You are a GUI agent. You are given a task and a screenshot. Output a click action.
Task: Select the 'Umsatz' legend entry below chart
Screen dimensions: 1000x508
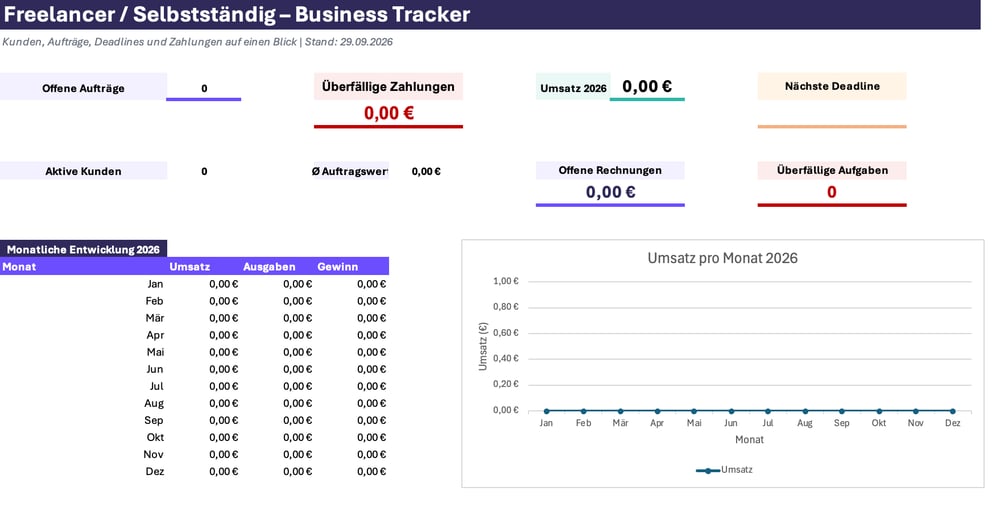pos(724,470)
